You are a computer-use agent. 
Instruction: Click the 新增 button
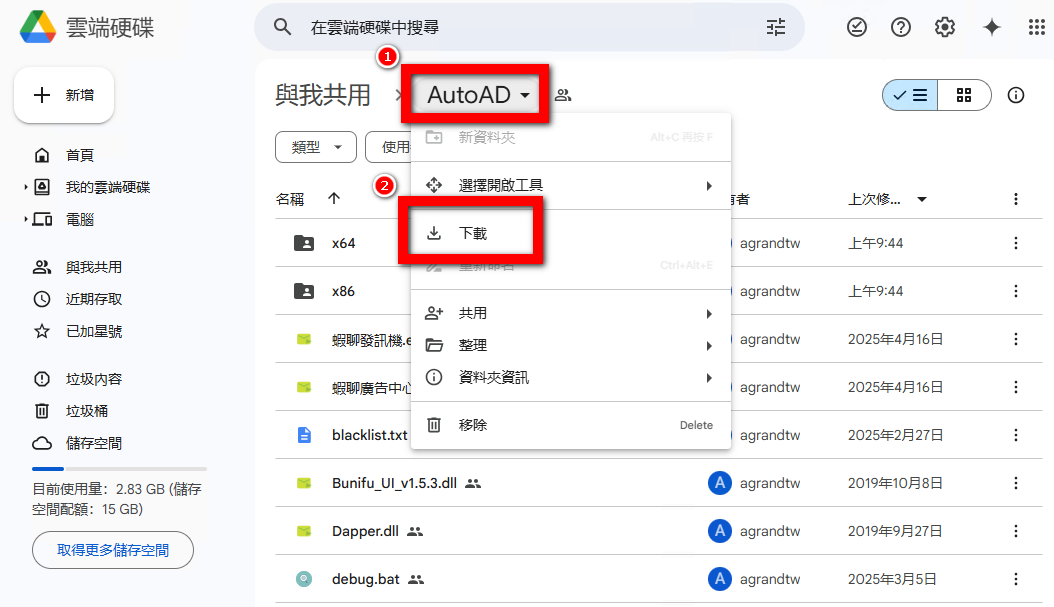(x=64, y=95)
